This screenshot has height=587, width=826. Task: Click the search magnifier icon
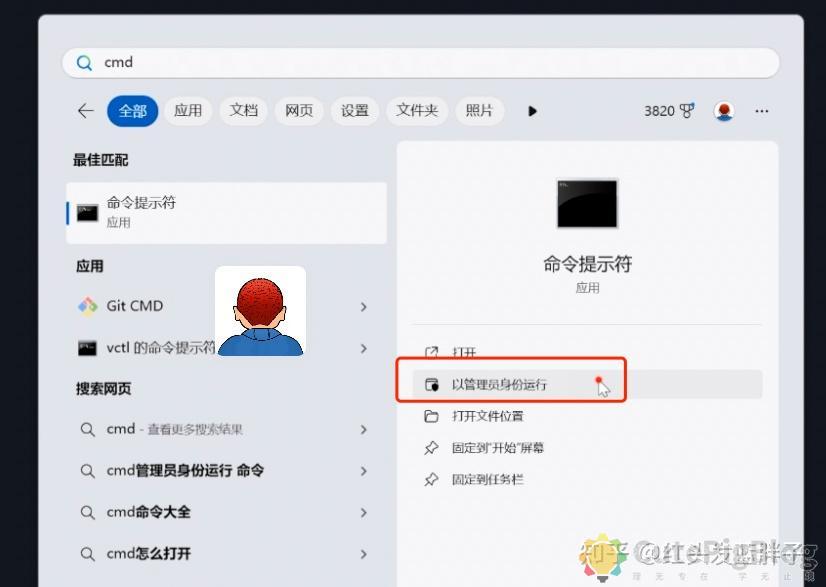(84, 62)
